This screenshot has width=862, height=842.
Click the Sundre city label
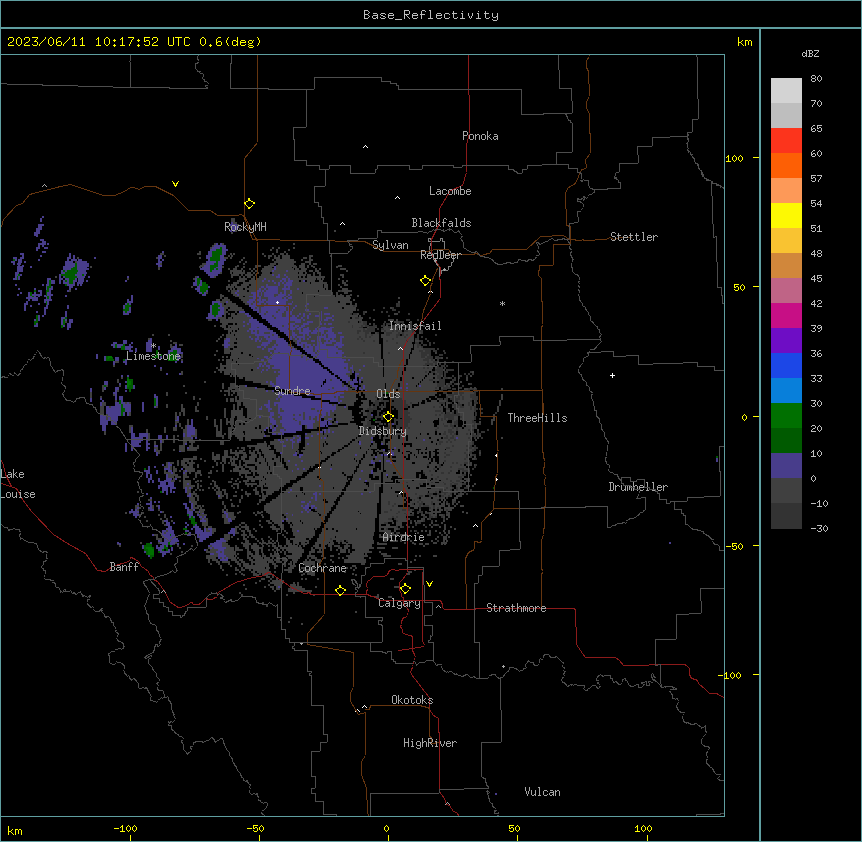point(292,391)
